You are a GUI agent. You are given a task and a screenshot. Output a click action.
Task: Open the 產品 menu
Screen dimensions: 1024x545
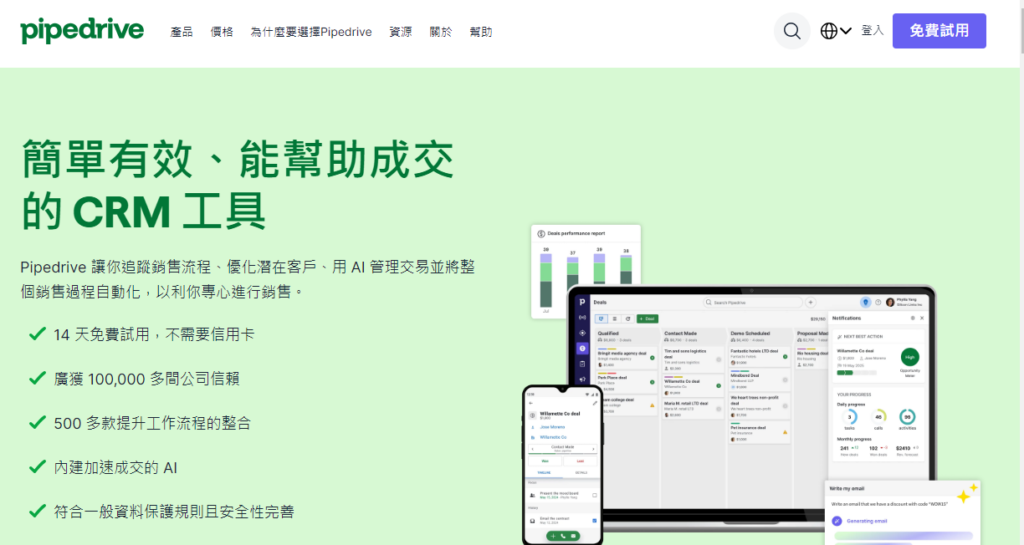[x=181, y=31]
